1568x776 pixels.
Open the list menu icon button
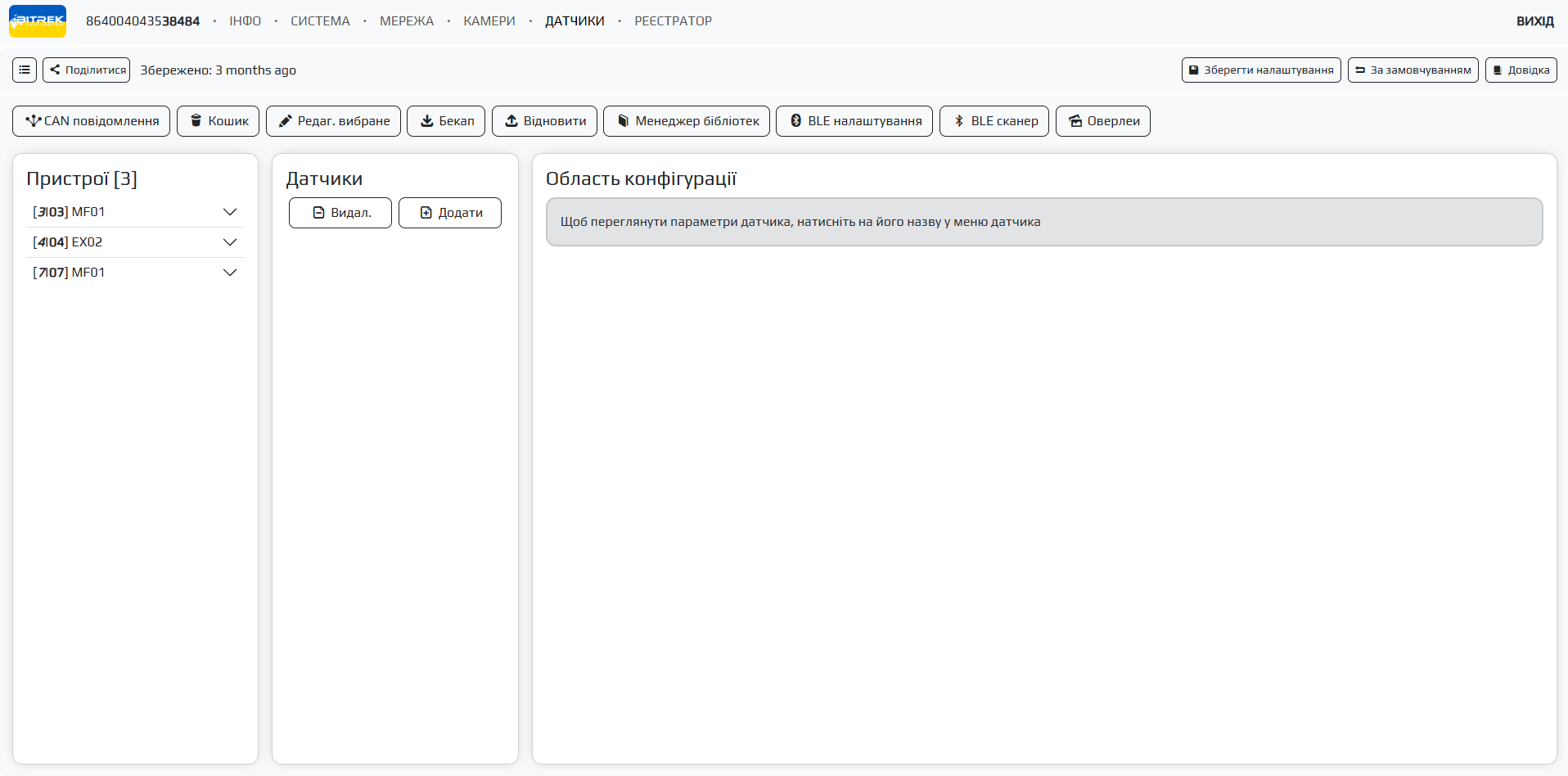click(x=25, y=70)
